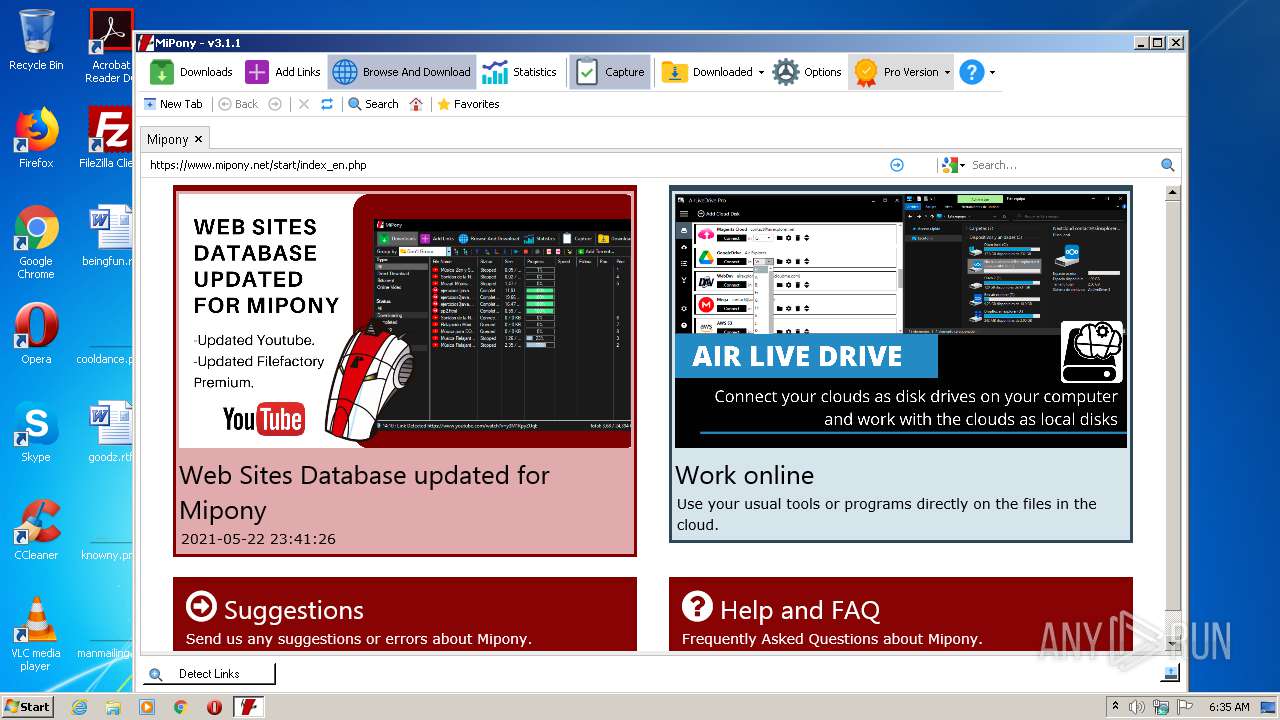The width and height of the screenshot is (1280, 720).
Task: Switch to Browse And Download view
Action: (402, 72)
